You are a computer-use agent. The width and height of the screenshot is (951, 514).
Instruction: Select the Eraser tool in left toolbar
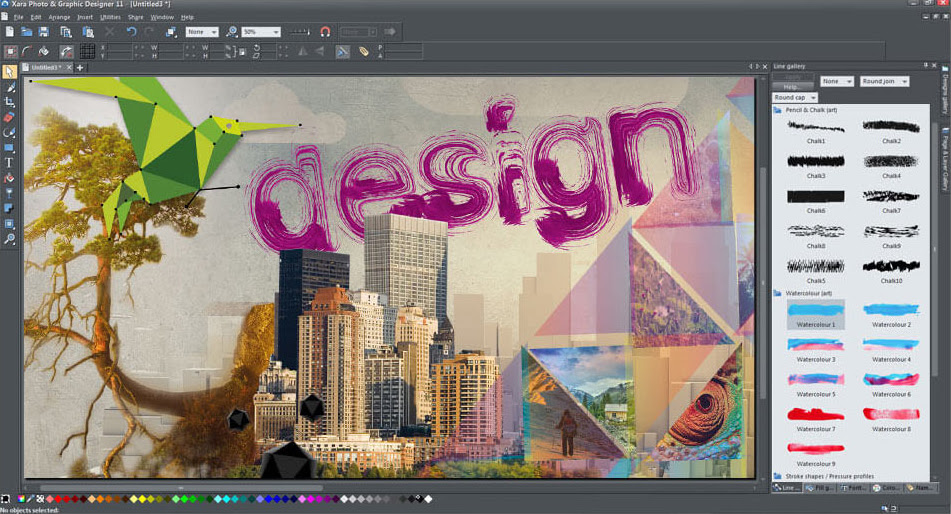coord(9,117)
